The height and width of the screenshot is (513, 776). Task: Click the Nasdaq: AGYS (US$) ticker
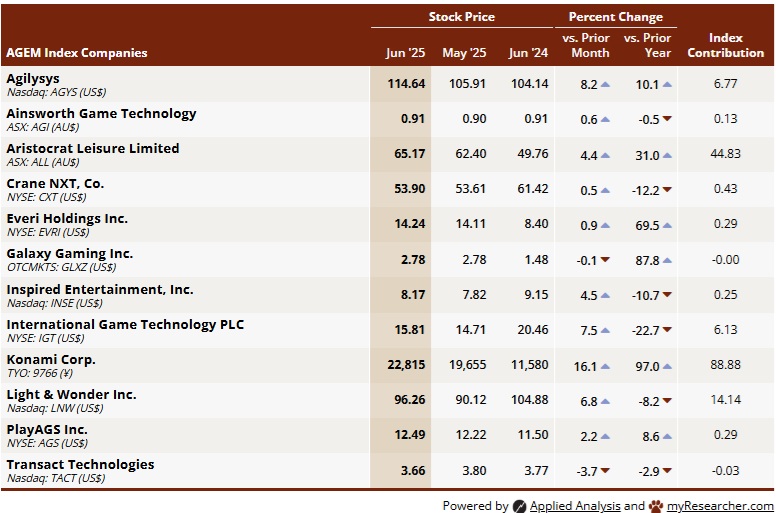[56, 92]
